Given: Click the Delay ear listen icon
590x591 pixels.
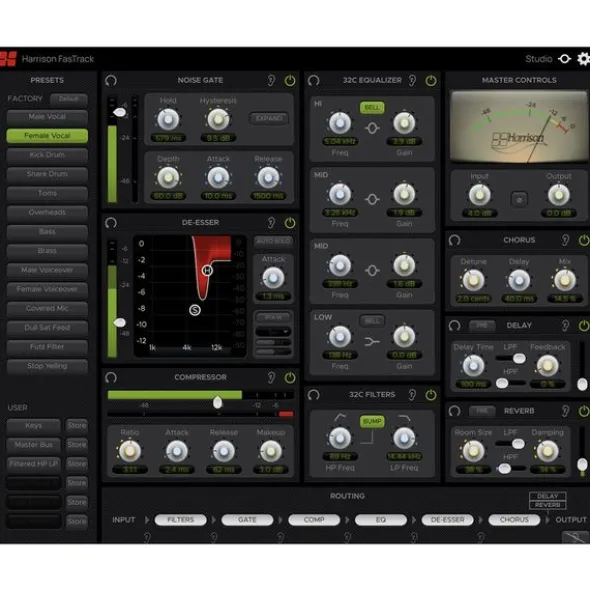Looking at the screenshot, I should 565,326.
